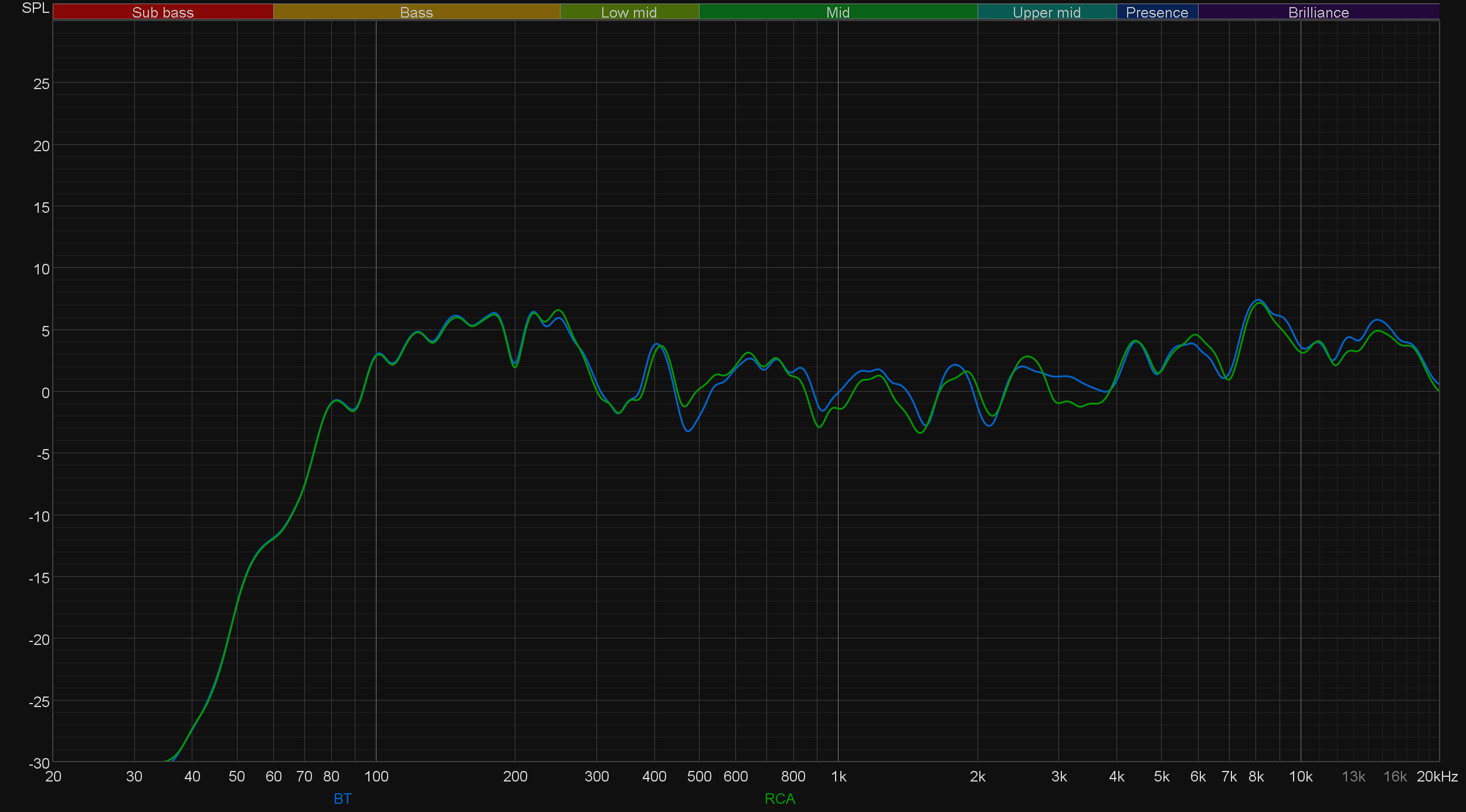The image size is (1466, 812).
Task: Click the -30 dB SPL axis label
Action: 39,763
